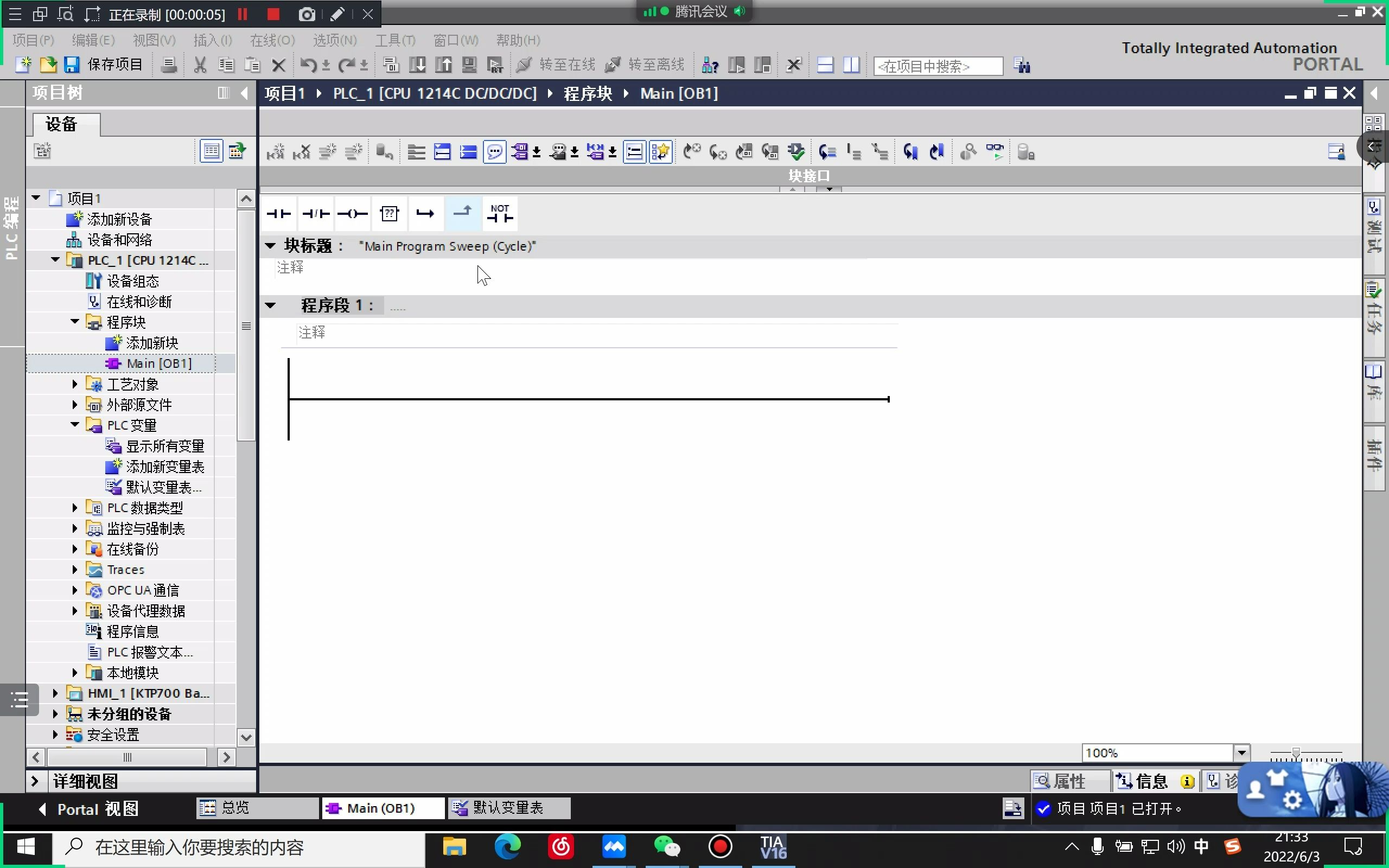
Task: Open the 在线(O) menu
Action: point(272,40)
